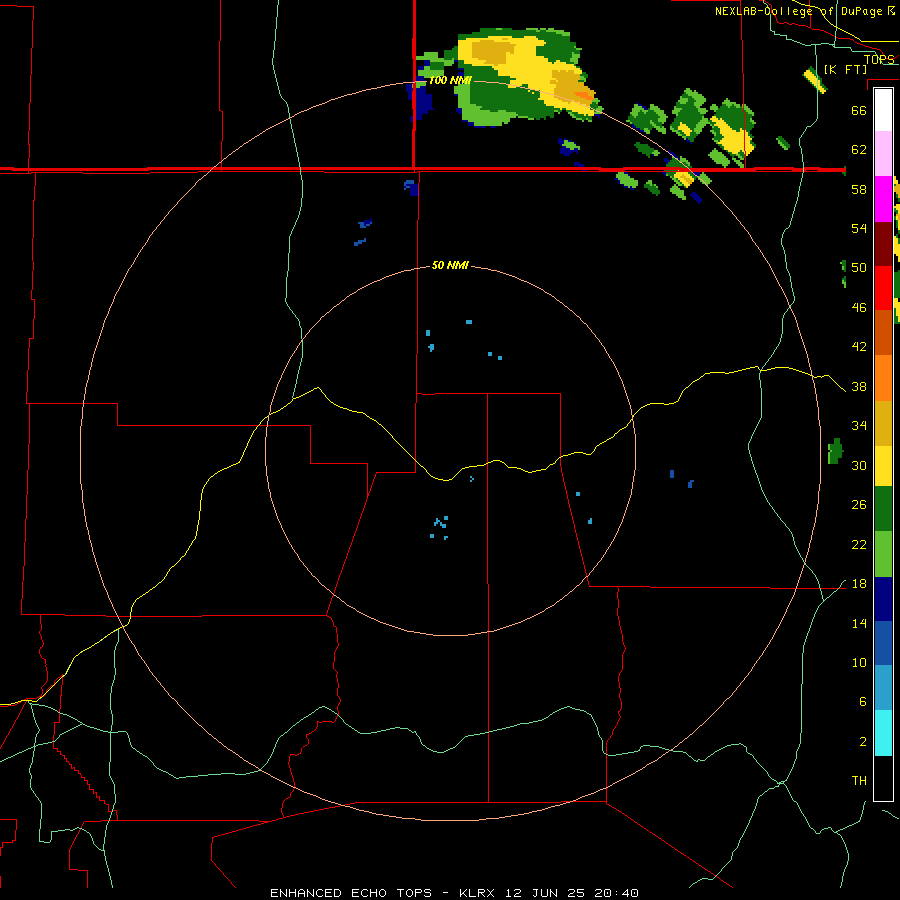Select the "42" legend value
Image resolution: width=900 pixels, height=900 pixels.
(x=859, y=347)
